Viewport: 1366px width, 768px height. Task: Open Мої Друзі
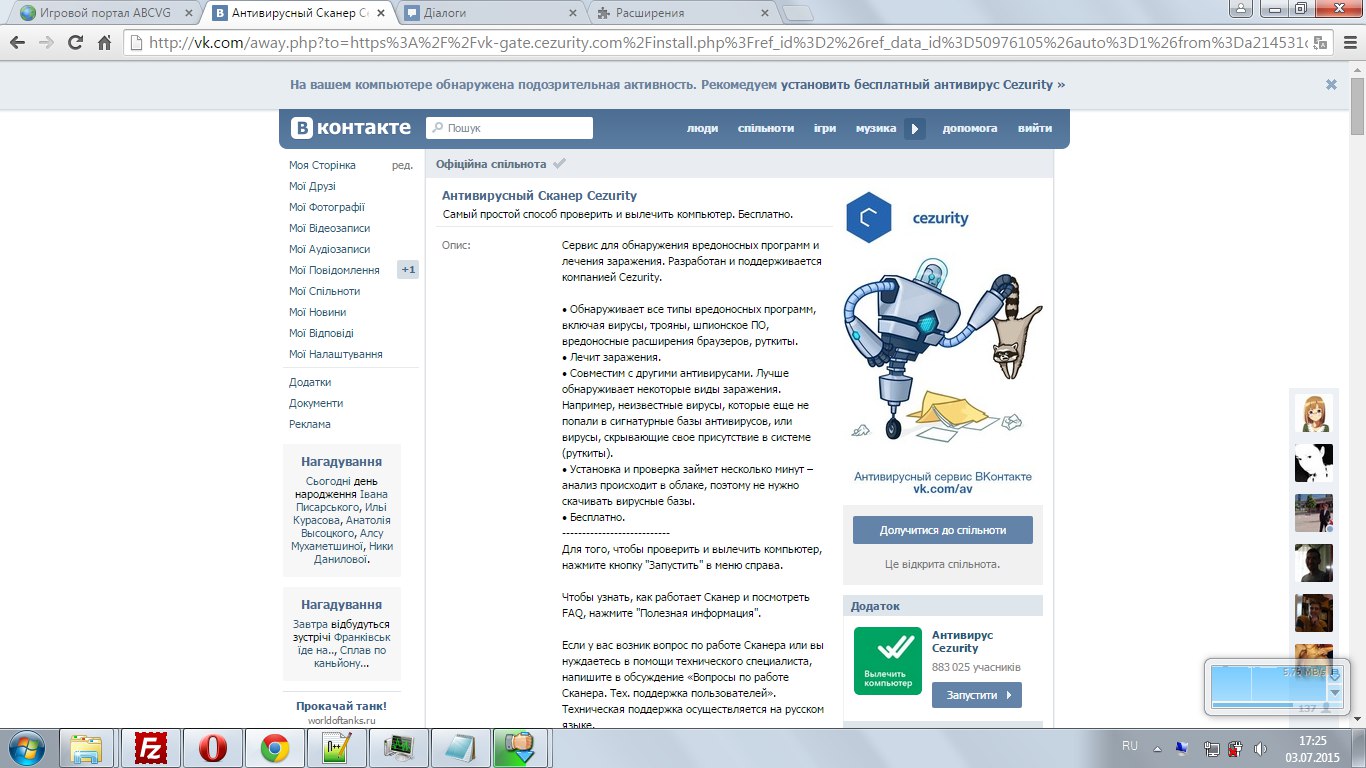point(312,186)
